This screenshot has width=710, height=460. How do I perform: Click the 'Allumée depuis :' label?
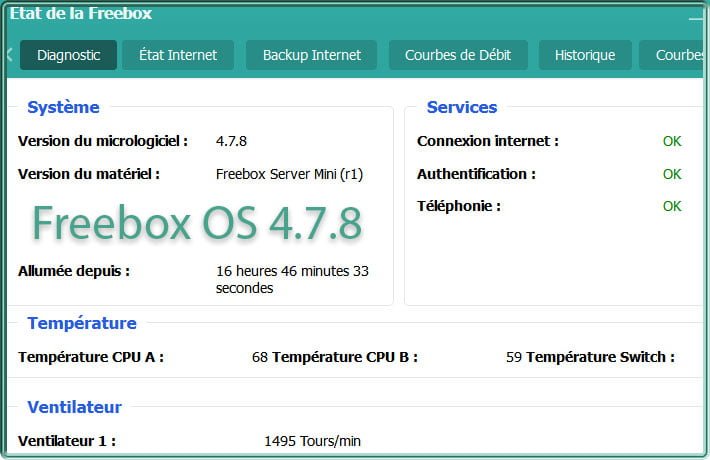click(x=74, y=271)
